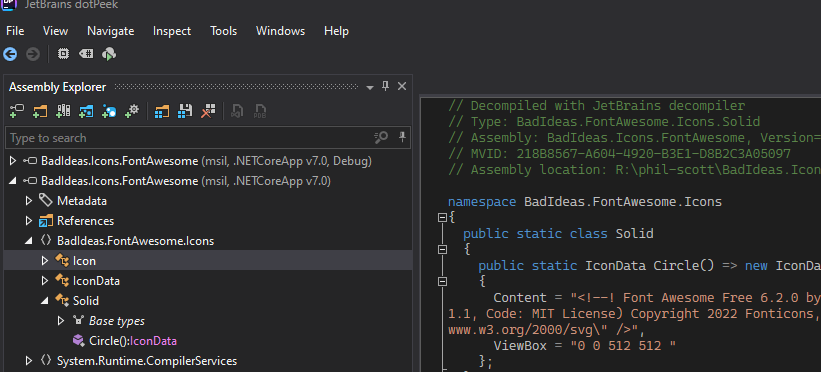
Task: Expand the IconData class node
Action: 45,281
